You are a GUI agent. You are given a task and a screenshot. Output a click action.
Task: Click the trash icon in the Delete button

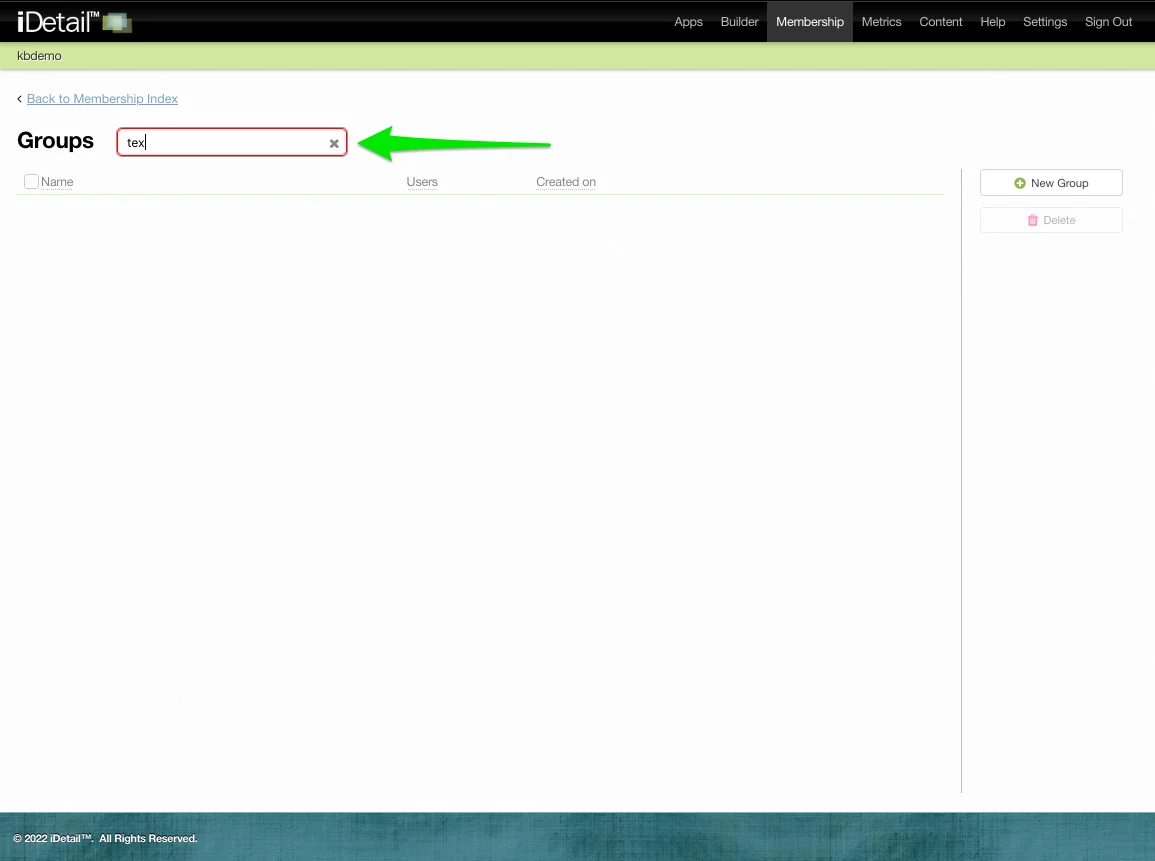(1033, 220)
